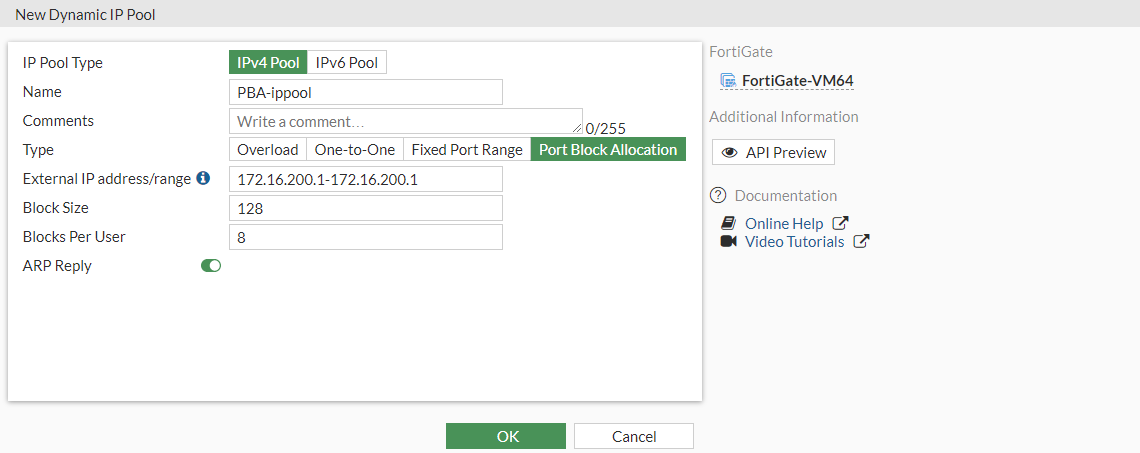The image size is (1140, 453).
Task: Cancel the new IP pool dialog
Action: pos(634,436)
